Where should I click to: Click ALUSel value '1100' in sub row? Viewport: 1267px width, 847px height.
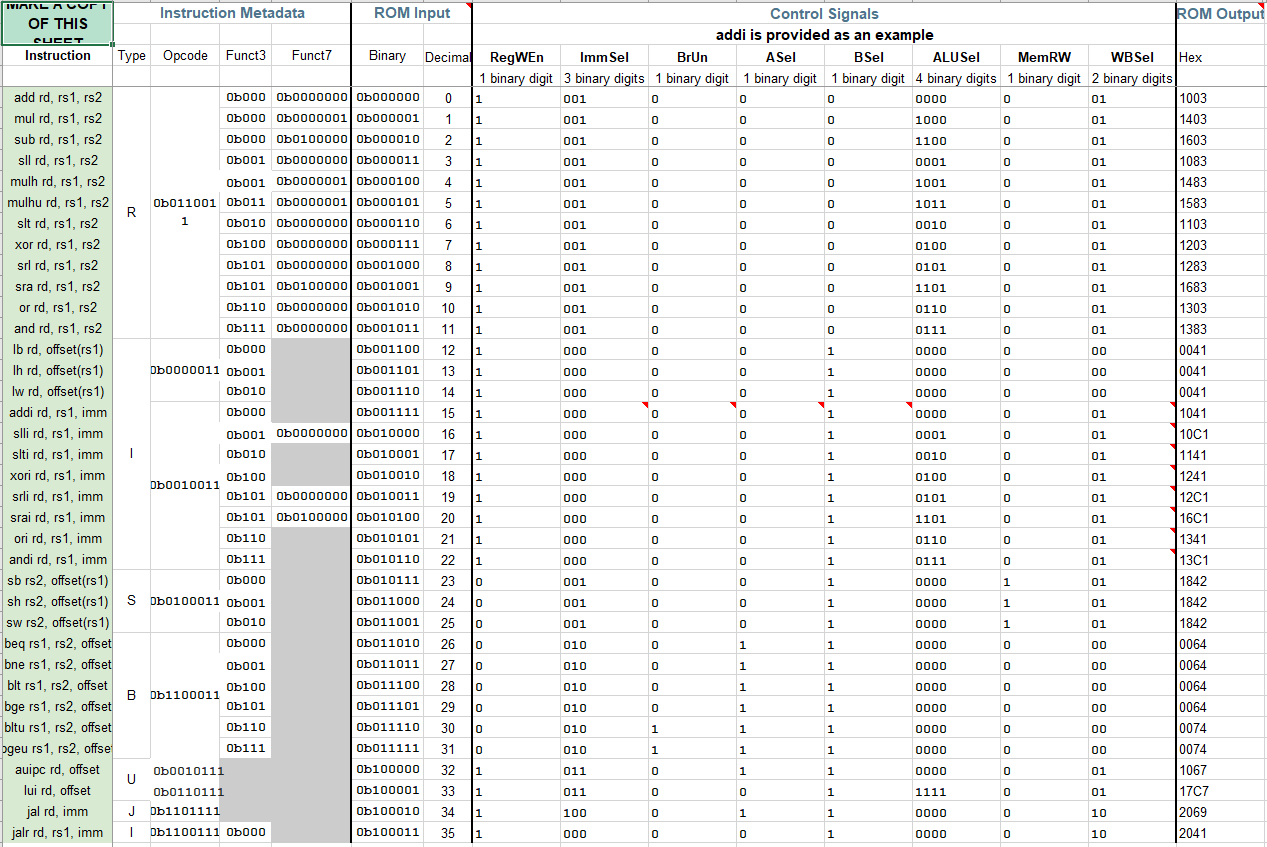pyautogui.click(x=956, y=140)
